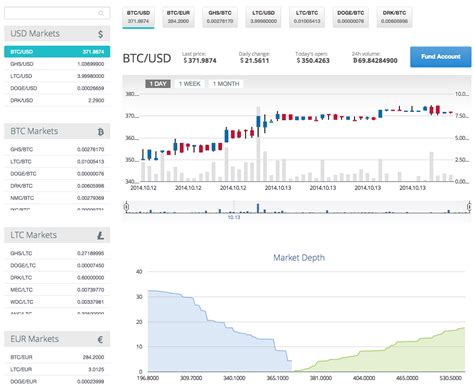Grab the right handle of the chart navigator
Viewport: 474px width, 388px height.
tap(469, 207)
